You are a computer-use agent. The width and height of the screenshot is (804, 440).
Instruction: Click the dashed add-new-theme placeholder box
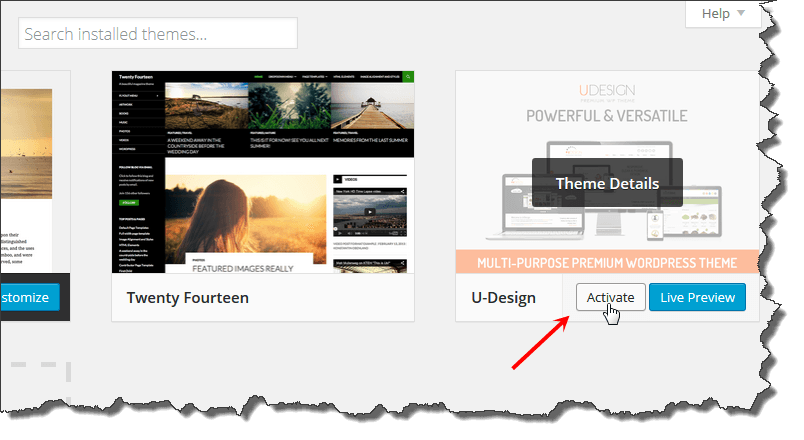40,372
